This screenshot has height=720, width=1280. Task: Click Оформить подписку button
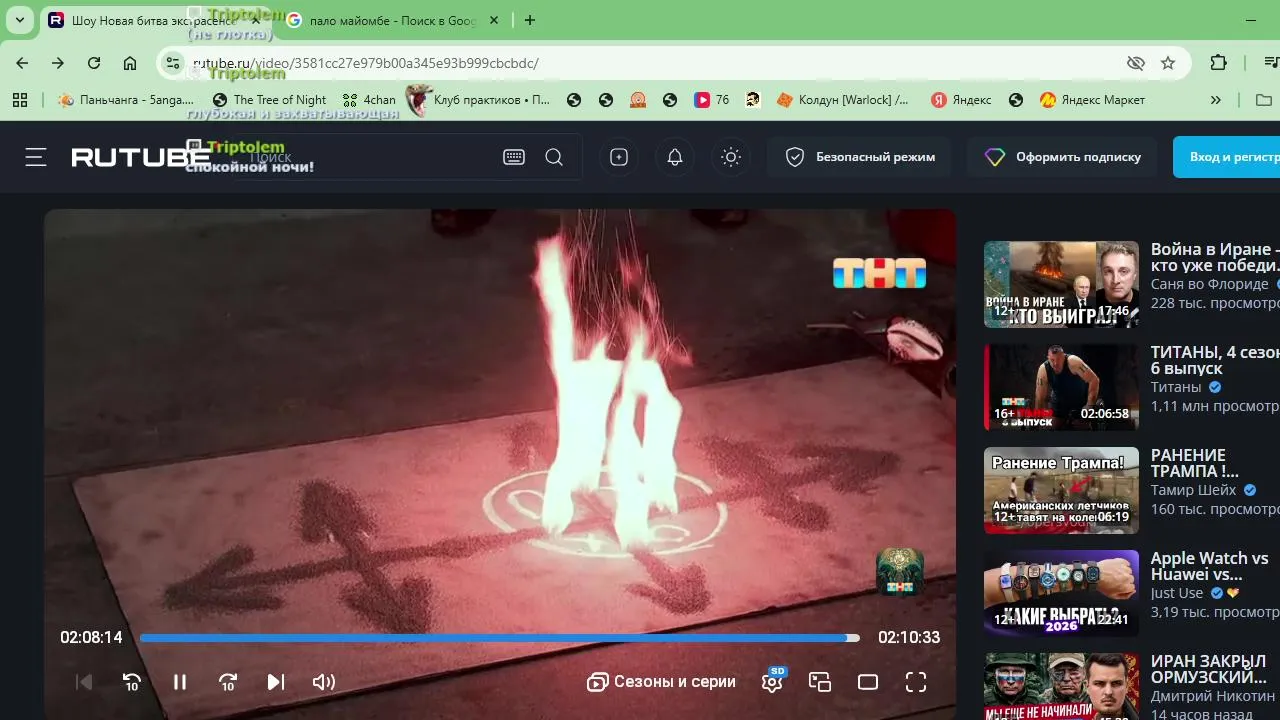tap(1062, 157)
